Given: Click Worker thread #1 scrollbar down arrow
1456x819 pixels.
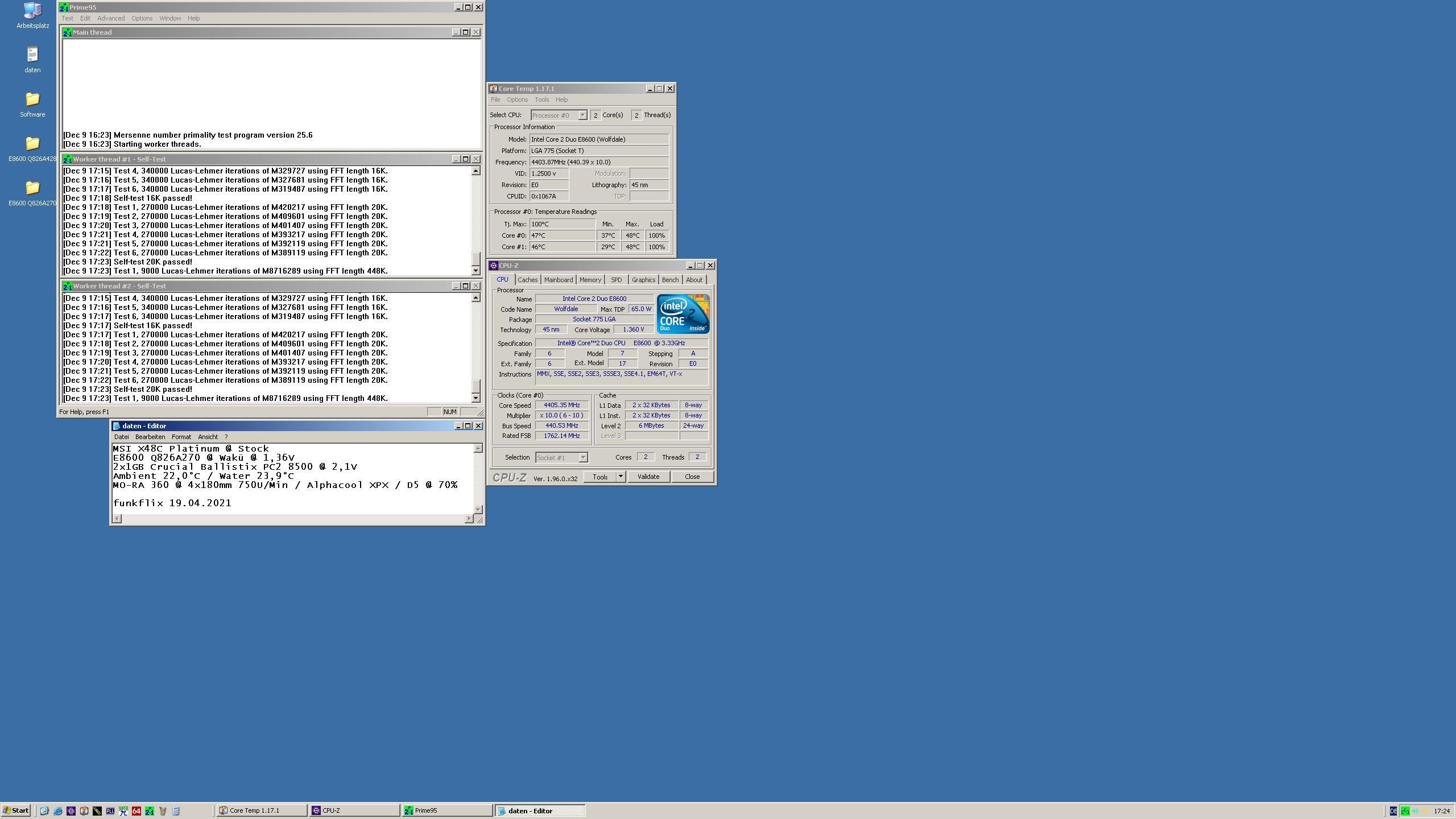Looking at the screenshot, I should [x=476, y=271].
